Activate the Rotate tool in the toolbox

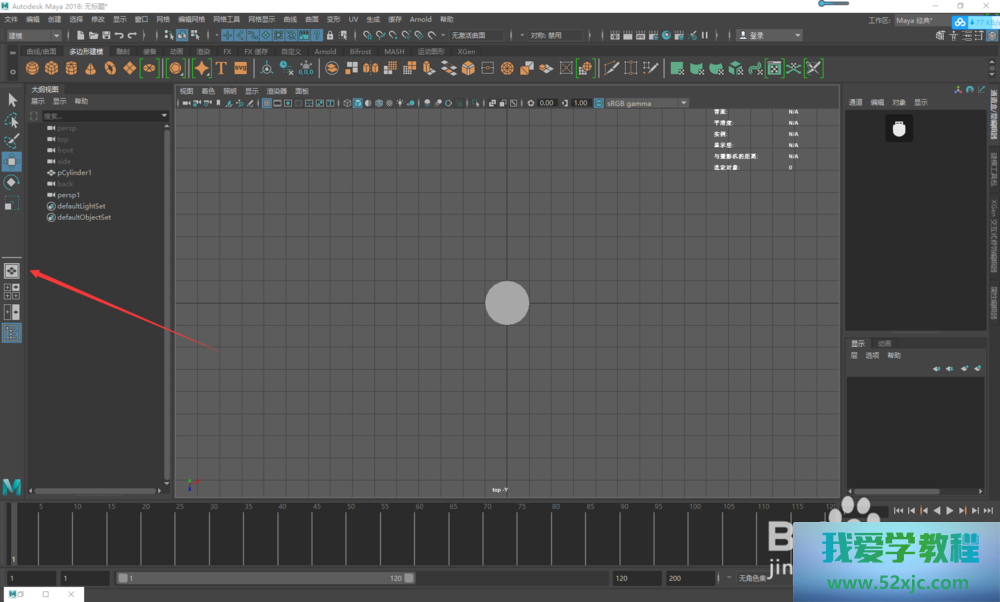pos(12,182)
